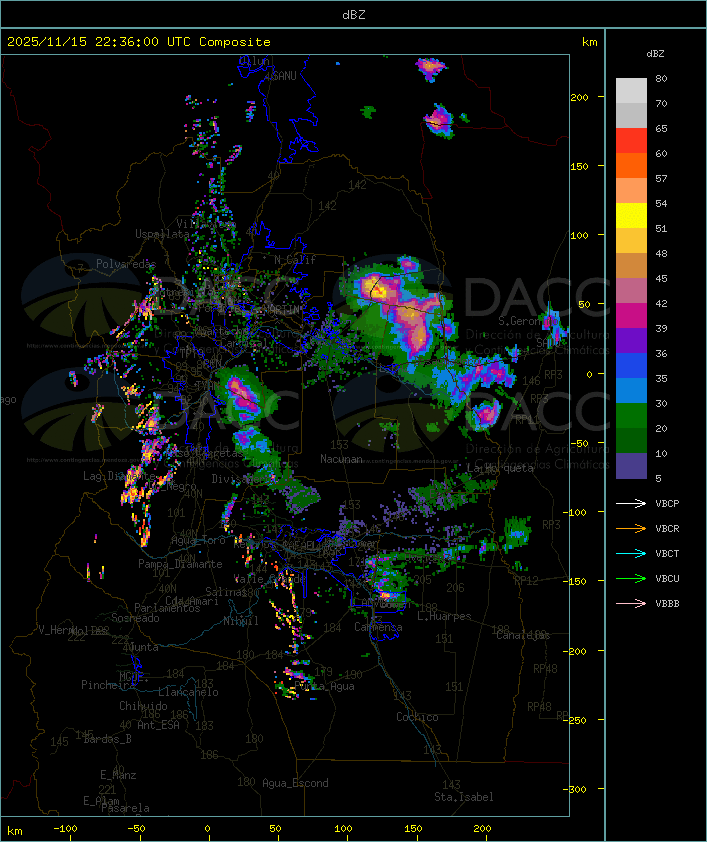Select the gold 51-48 dBZ swatch
Viewport: 707px width, 842px height.
coord(631,241)
